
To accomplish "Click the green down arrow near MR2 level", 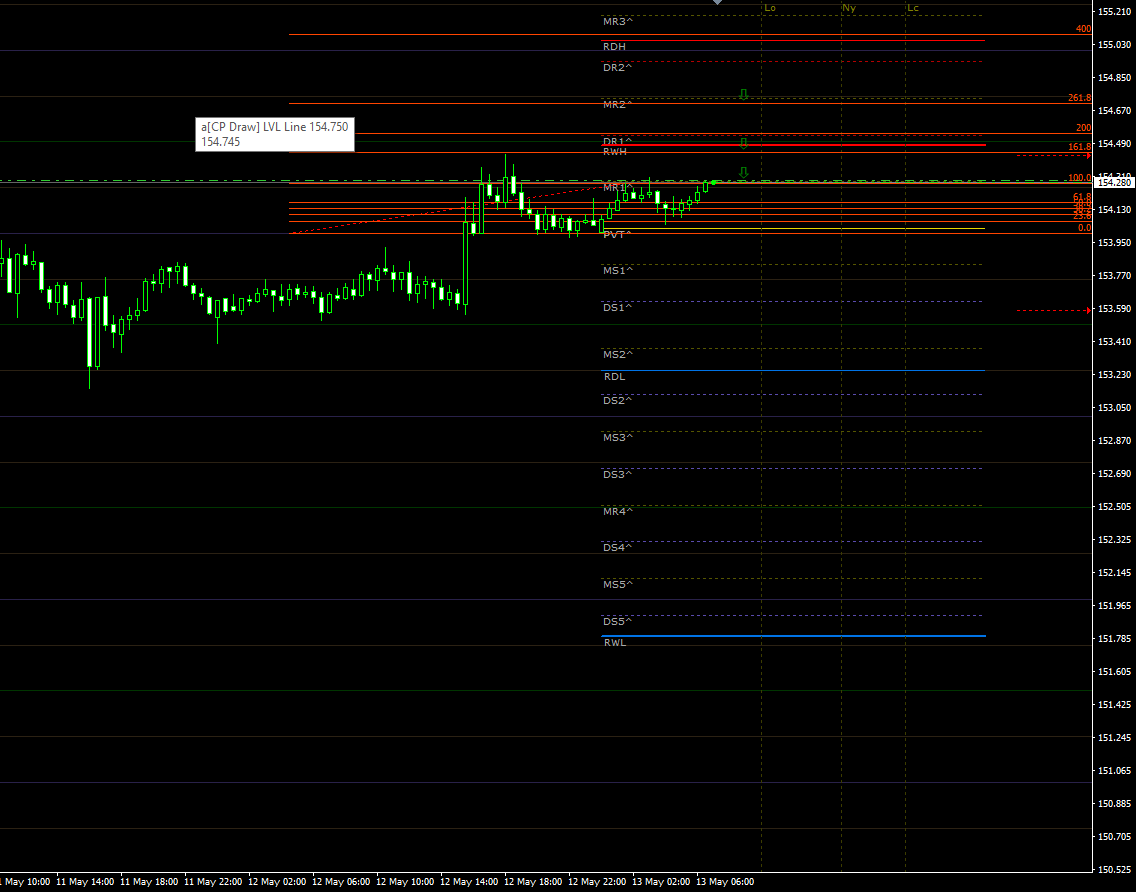I will point(743,95).
